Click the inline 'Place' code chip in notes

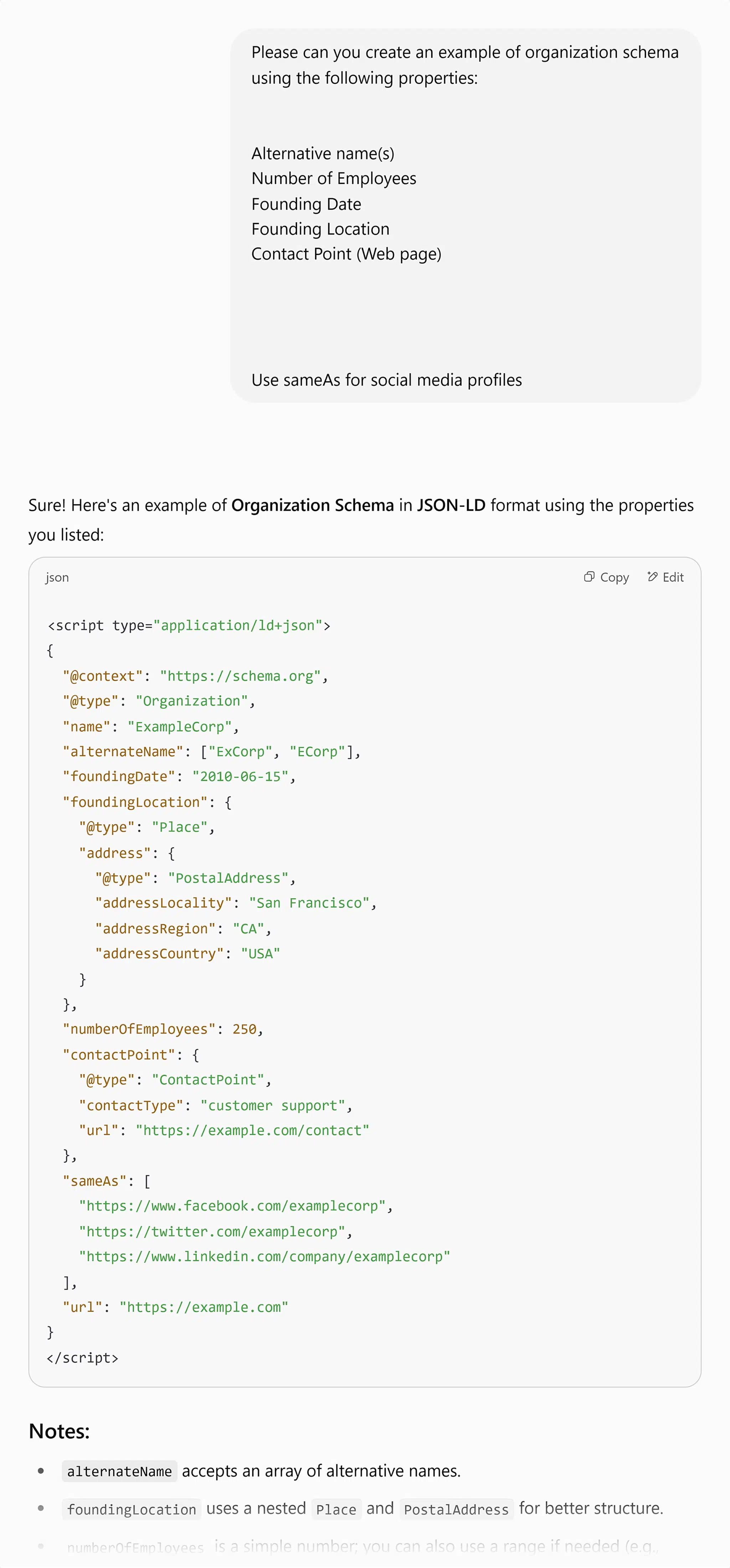(336, 1509)
